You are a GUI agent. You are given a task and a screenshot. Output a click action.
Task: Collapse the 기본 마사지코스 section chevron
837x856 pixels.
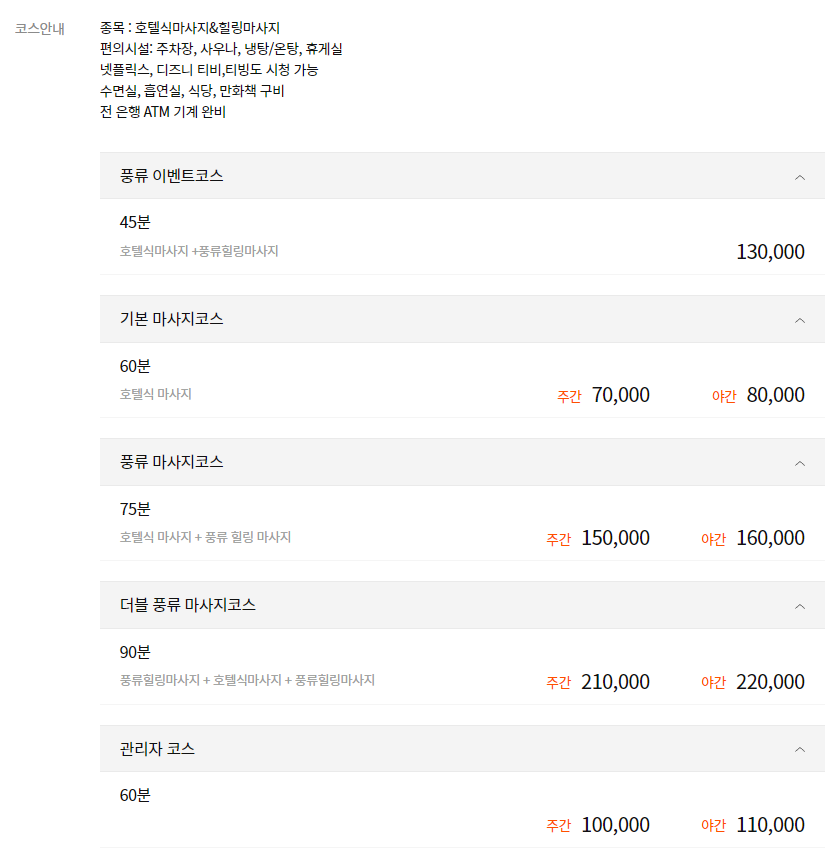pos(799,319)
